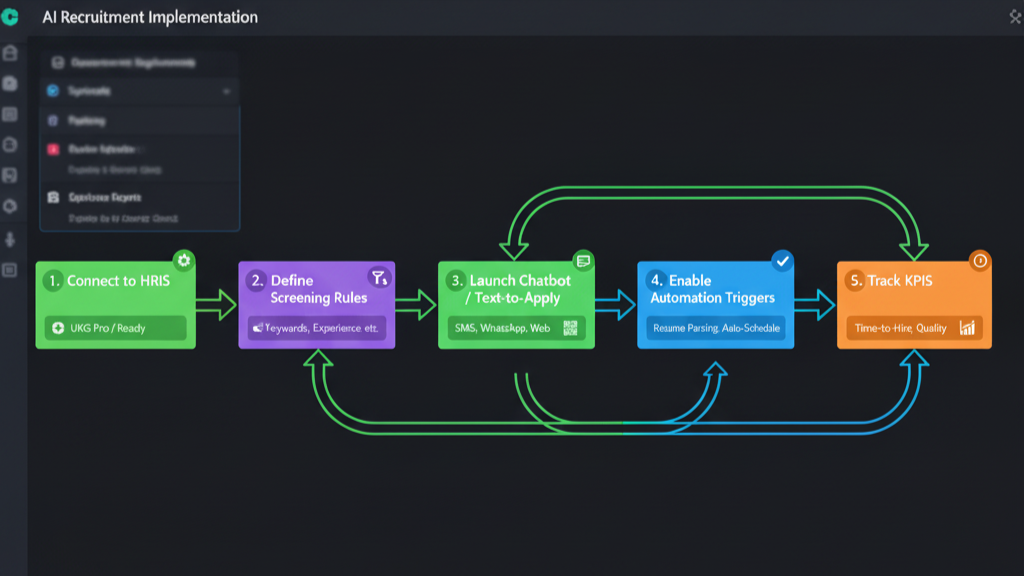Select the UKG Pro / Ready field
Screen dimensions: 1024x576
(115, 328)
